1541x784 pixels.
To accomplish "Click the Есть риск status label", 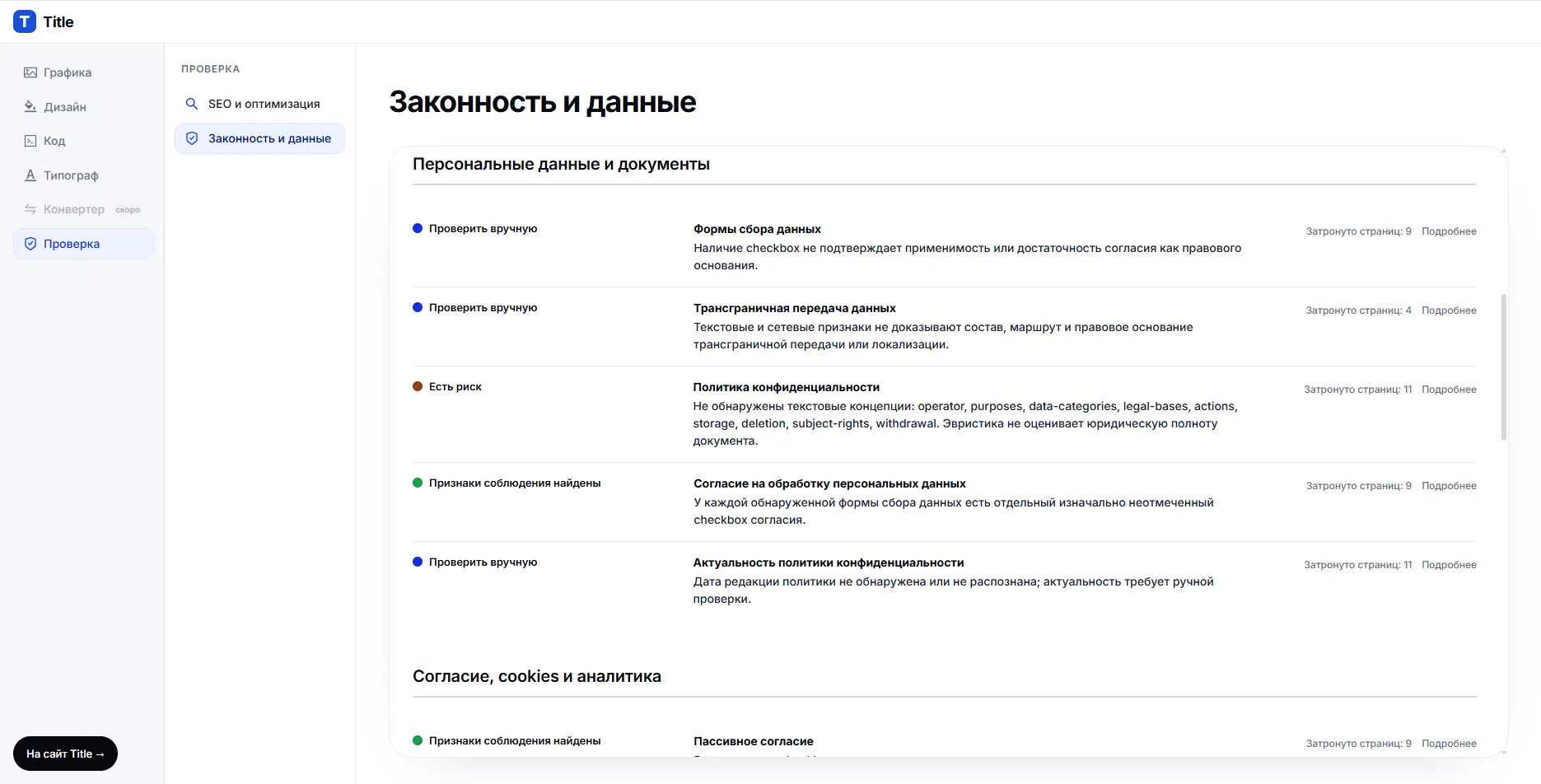I will (455, 386).
